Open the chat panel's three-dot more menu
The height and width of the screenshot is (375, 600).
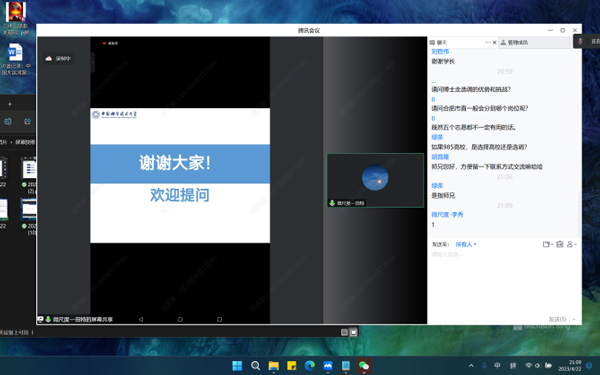click(x=488, y=42)
